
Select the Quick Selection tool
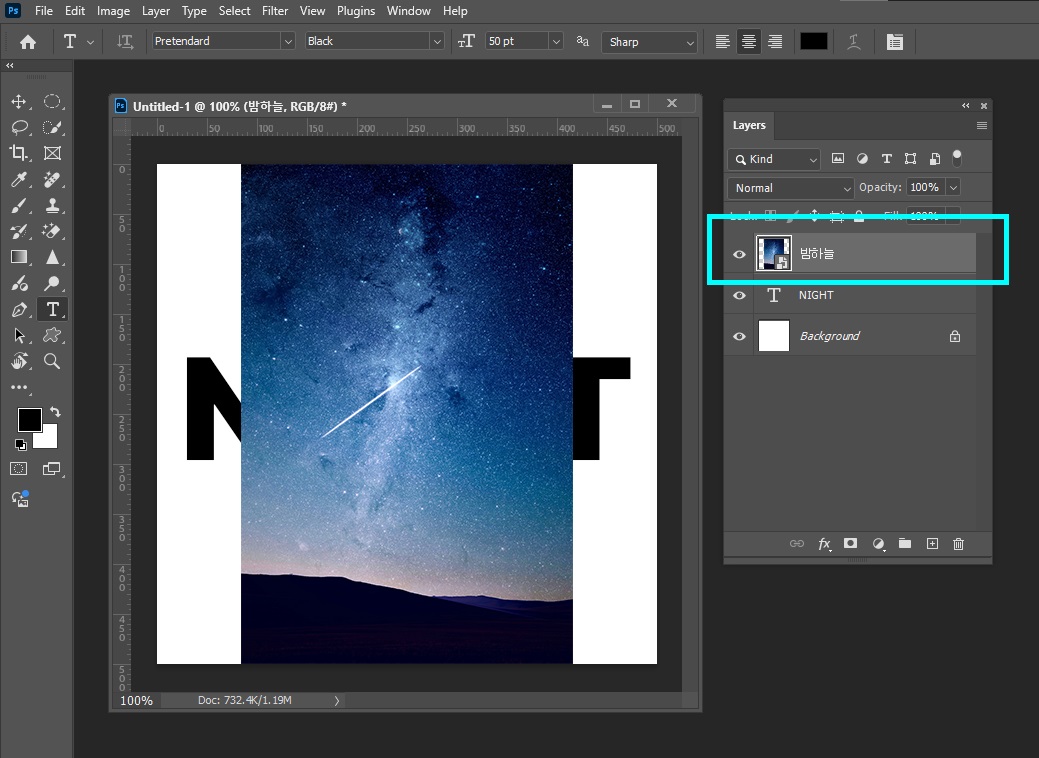click(52, 127)
